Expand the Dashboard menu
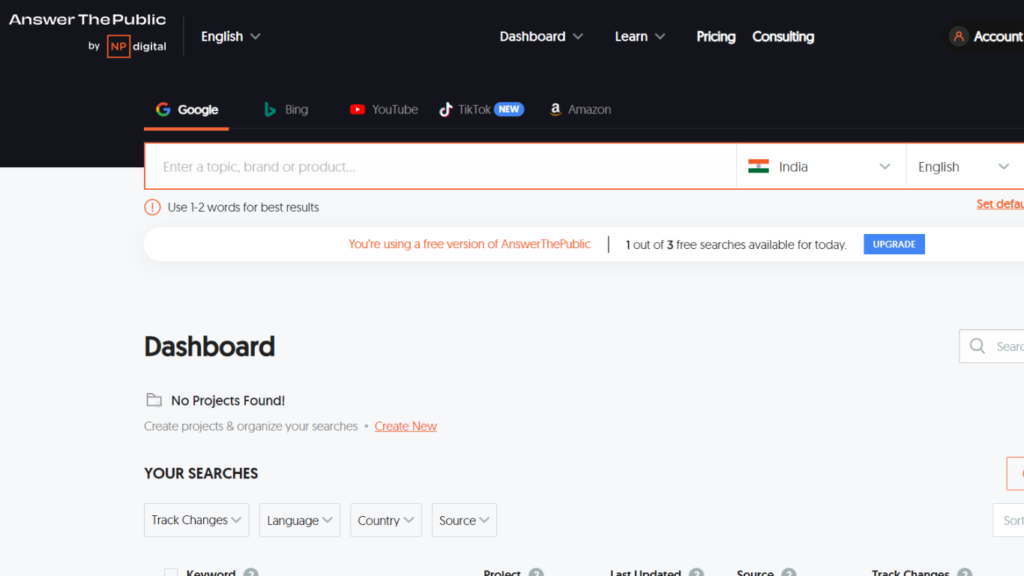This screenshot has width=1024, height=576. click(541, 37)
